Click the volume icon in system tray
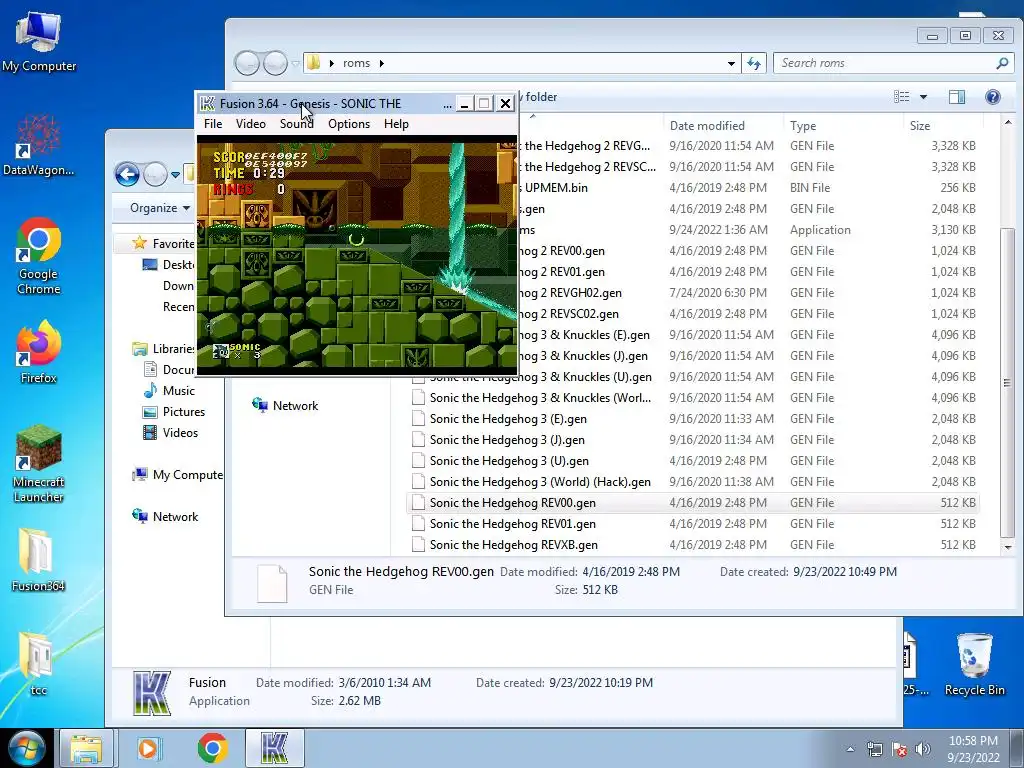1024x768 pixels. (x=922, y=749)
